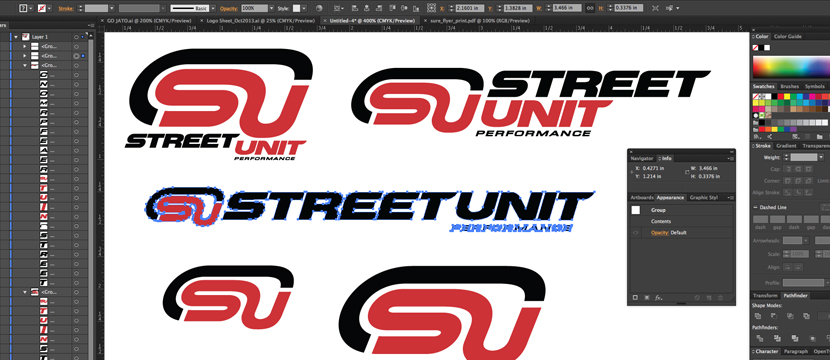Expand the first group under Layer 1

point(24,47)
